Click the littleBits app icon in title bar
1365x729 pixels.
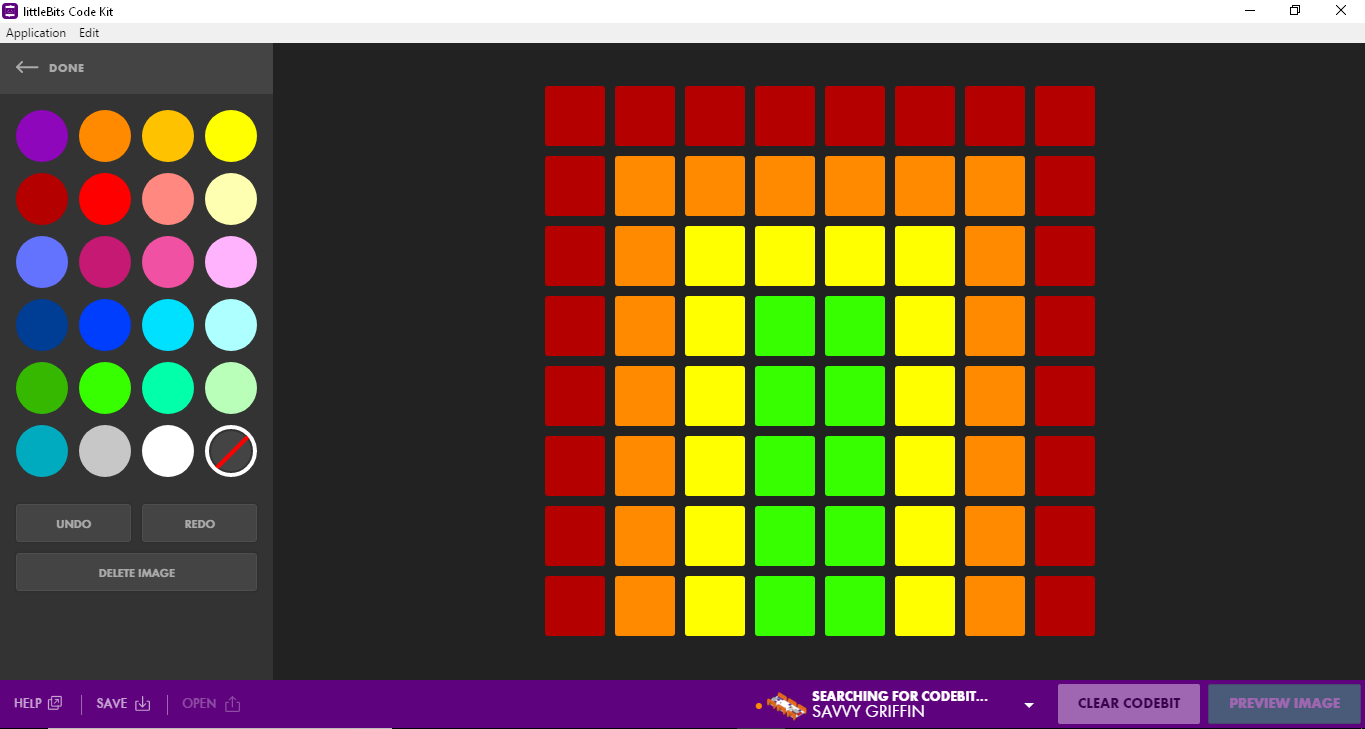tap(10, 11)
